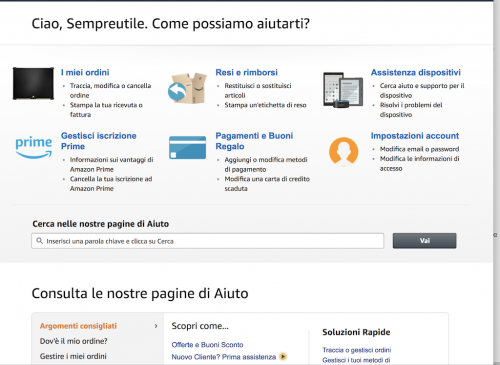Click the Kindle devices support icon

pos(343,90)
